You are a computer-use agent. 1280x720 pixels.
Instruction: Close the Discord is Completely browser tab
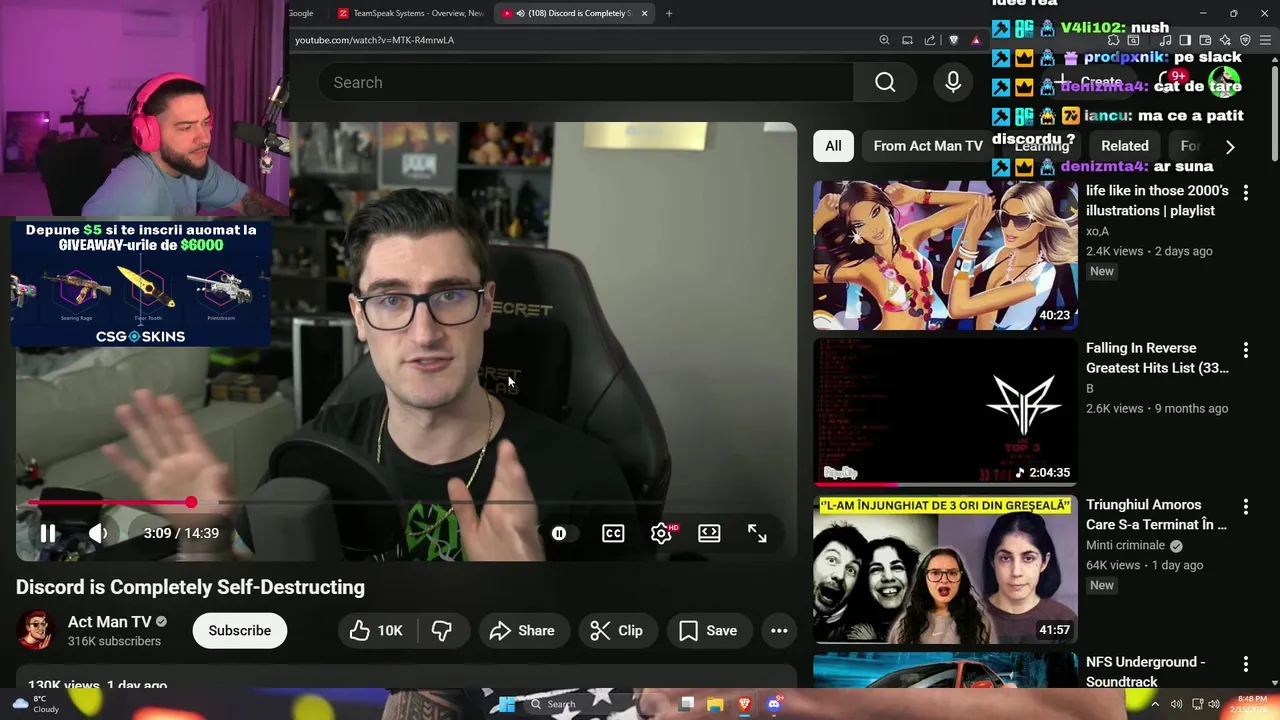[x=645, y=13]
